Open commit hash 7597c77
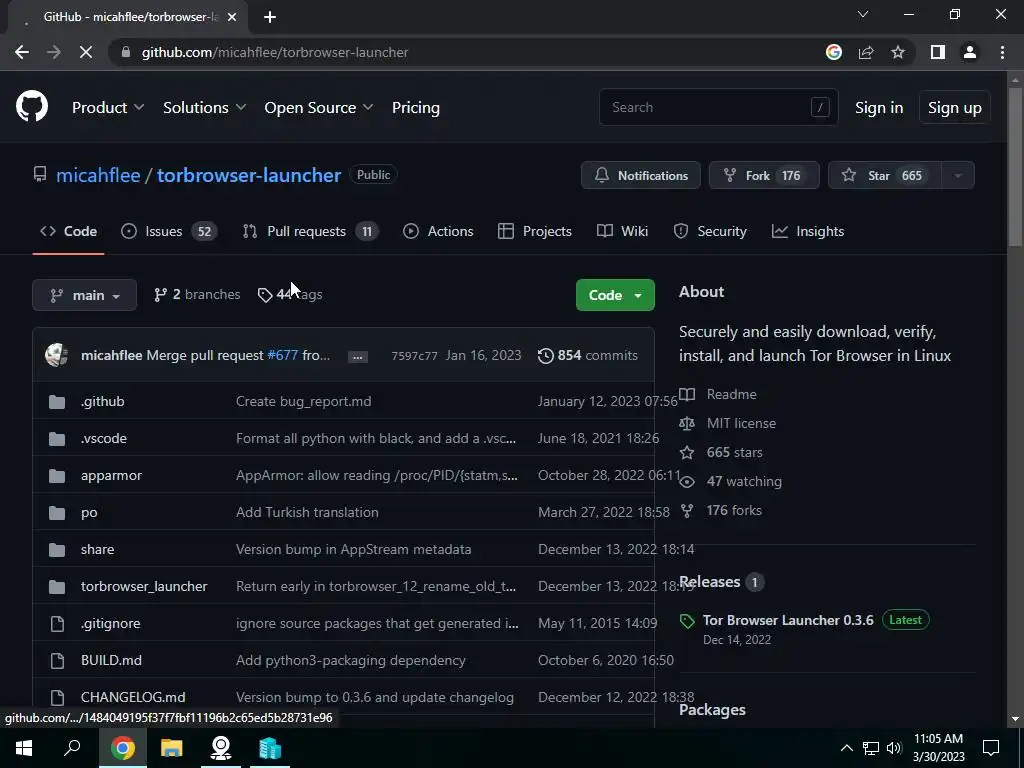The image size is (1024, 768). 414,356
